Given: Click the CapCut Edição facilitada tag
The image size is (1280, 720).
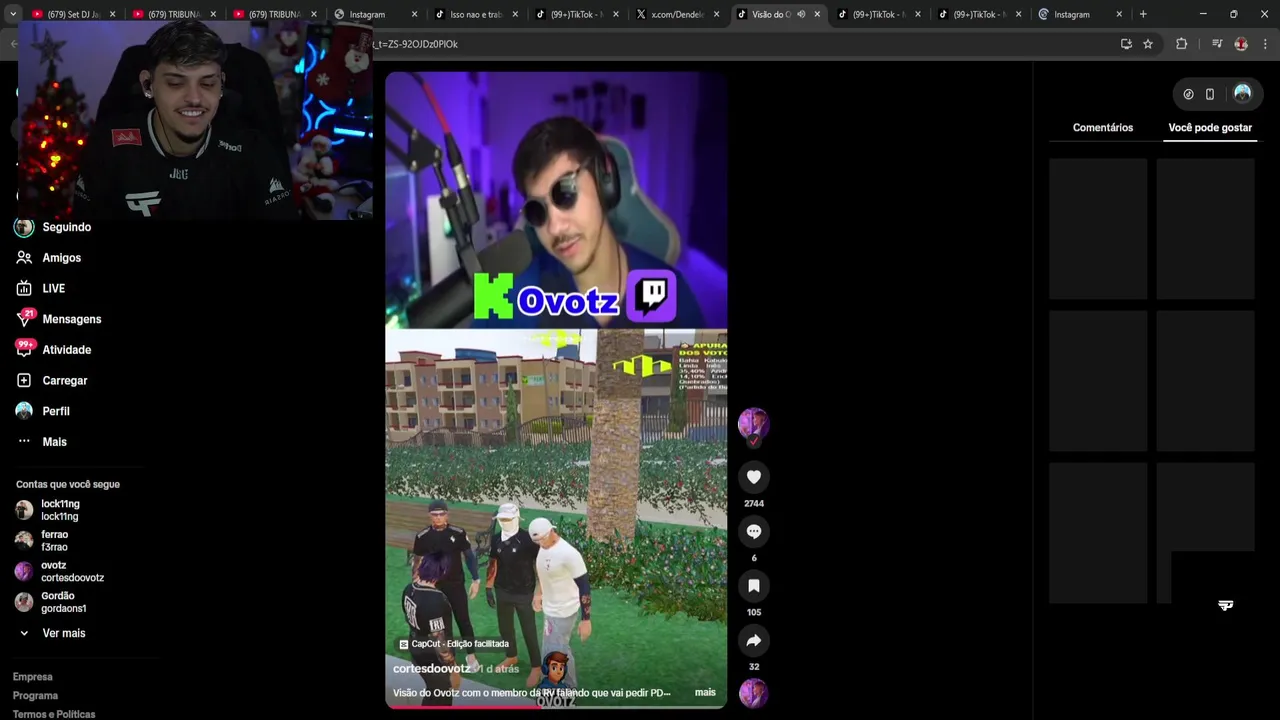Looking at the screenshot, I should (x=454, y=644).
